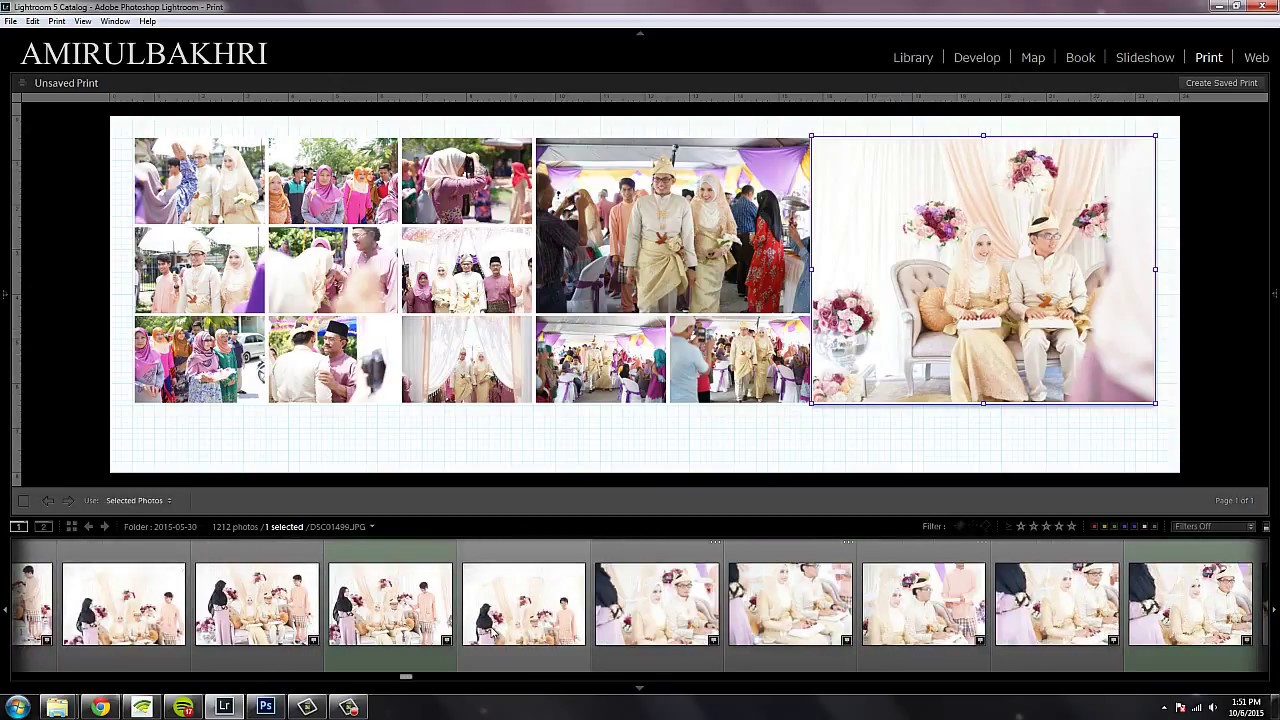This screenshot has height=720, width=1280.
Task: Select the last filmstrip thumbnail on the right
Action: [x=1190, y=604]
